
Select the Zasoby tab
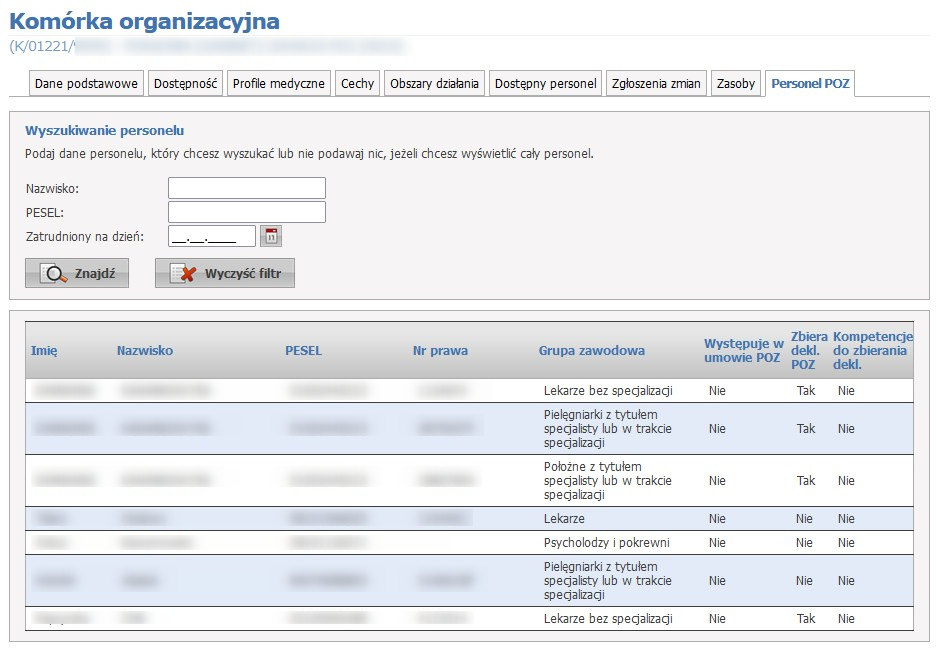pos(736,84)
